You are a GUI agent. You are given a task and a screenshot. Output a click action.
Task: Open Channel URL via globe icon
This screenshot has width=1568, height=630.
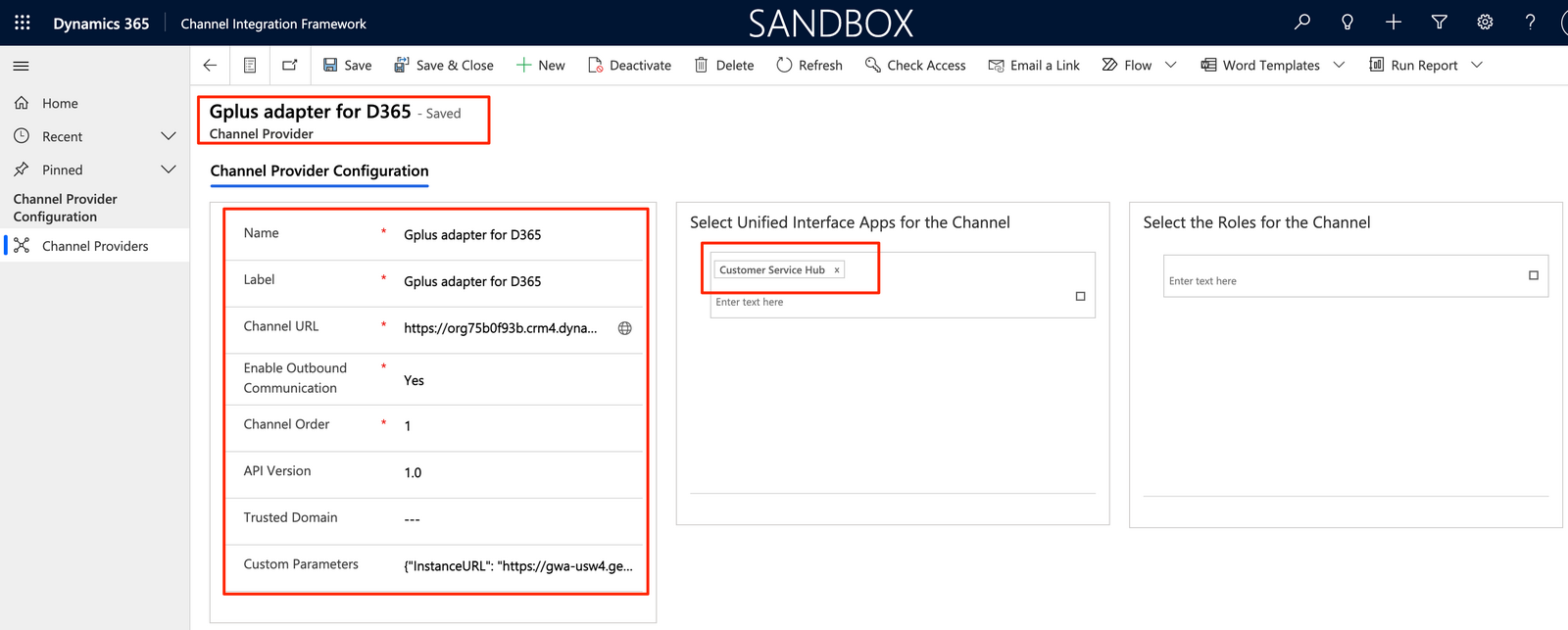coord(624,328)
